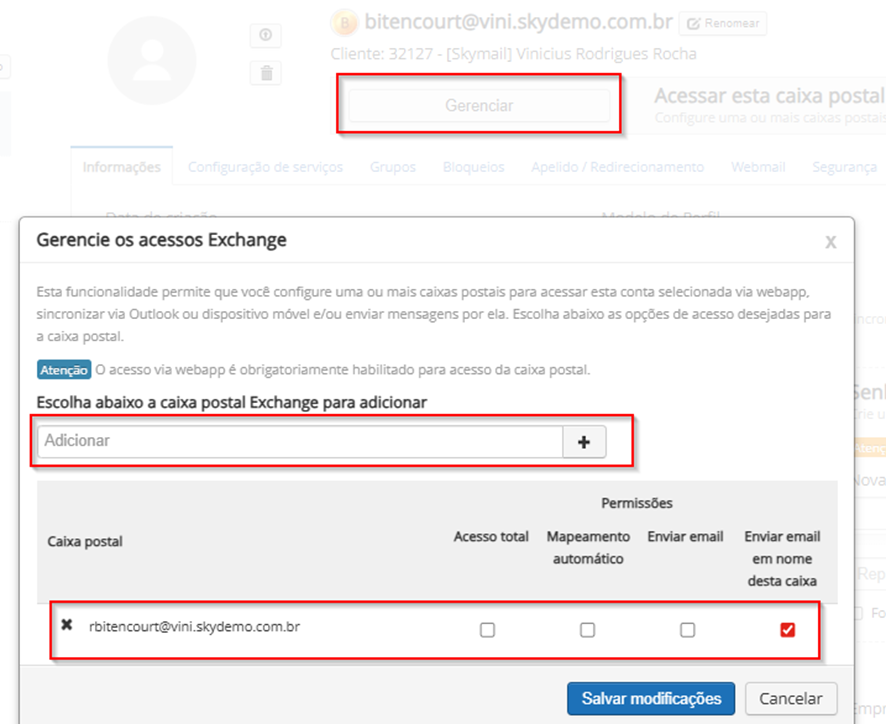The image size is (886, 724).
Task: Uncheck Enviar email em nome desta caixa
Action: click(x=787, y=630)
